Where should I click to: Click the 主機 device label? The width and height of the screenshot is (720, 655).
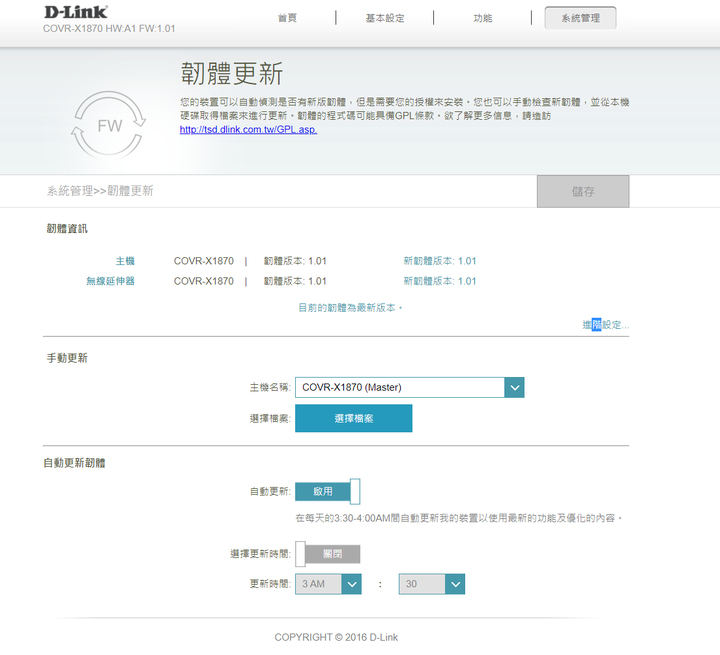pyautogui.click(x=125, y=261)
